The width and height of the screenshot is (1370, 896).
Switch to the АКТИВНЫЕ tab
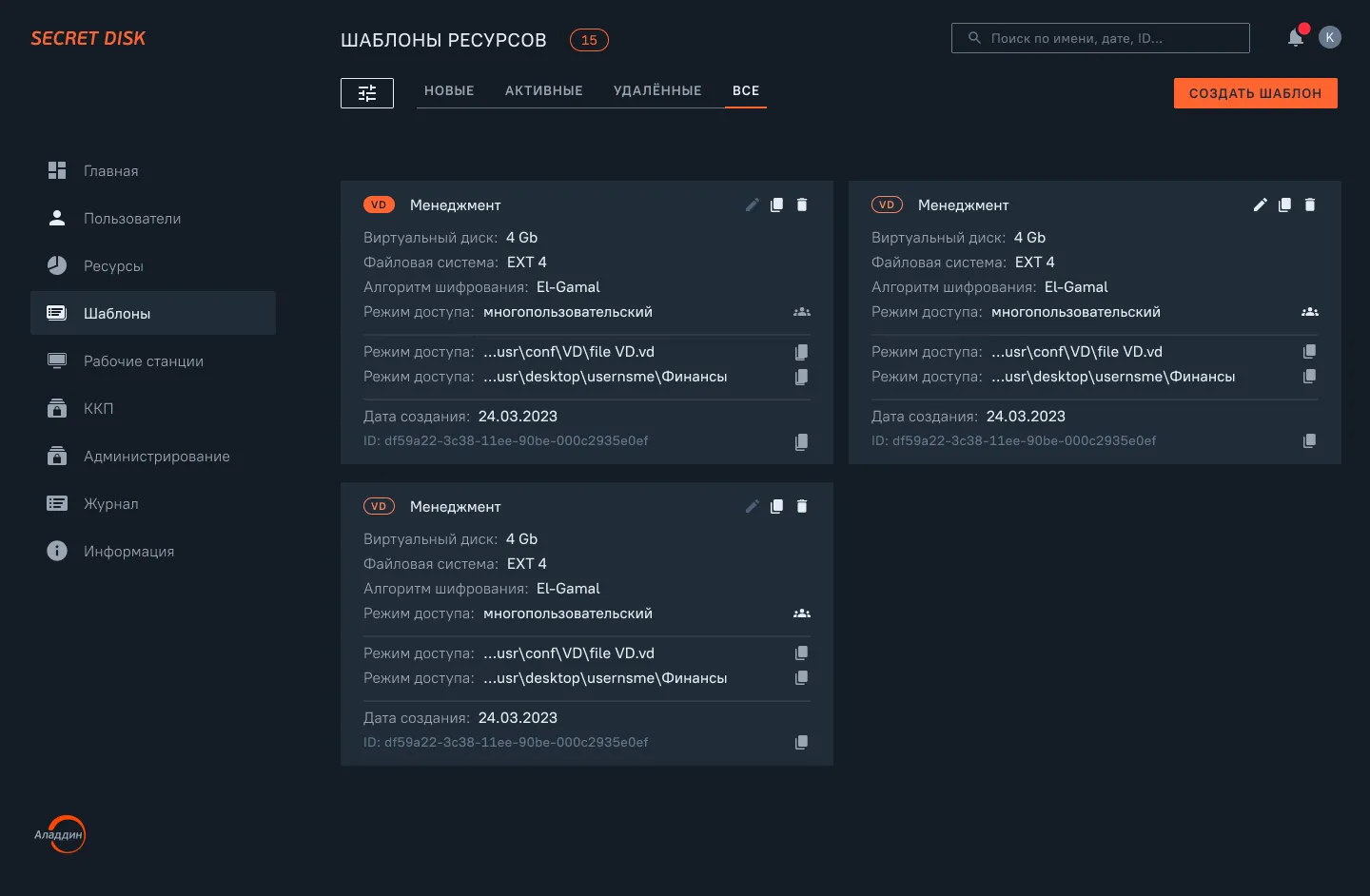tap(544, 90)
